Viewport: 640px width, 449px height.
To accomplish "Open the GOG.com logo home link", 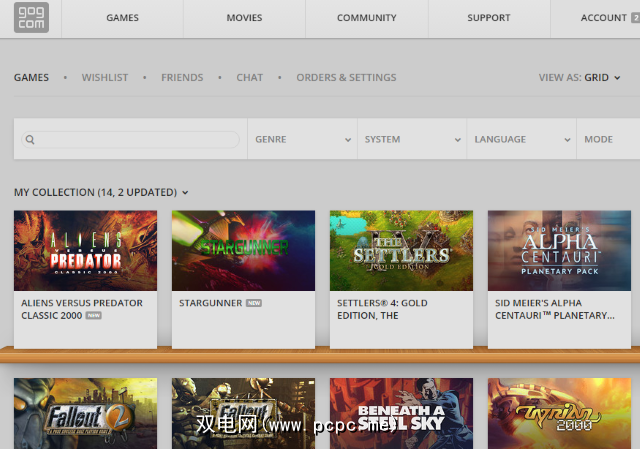I will click(x=31, y=18).
